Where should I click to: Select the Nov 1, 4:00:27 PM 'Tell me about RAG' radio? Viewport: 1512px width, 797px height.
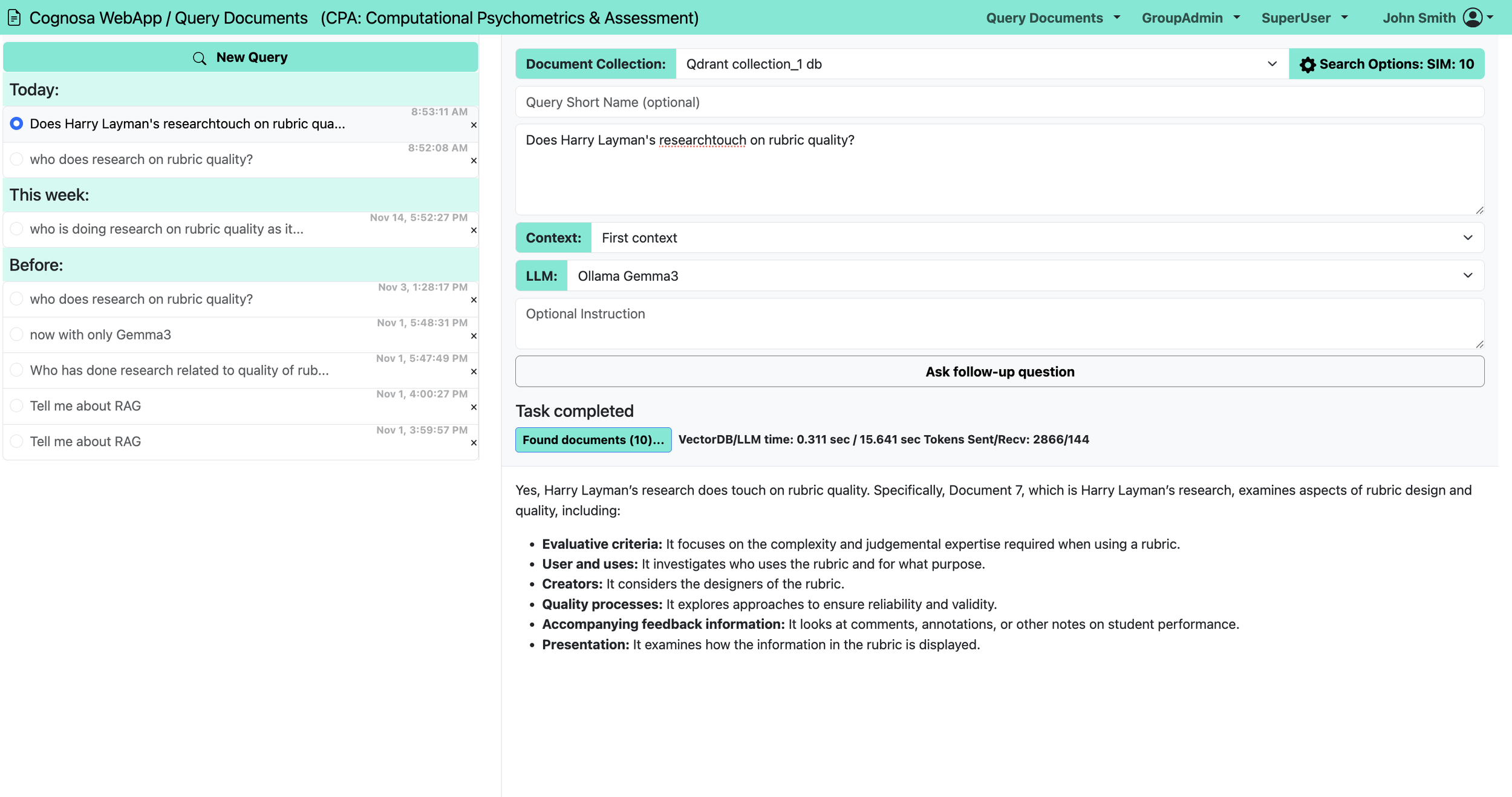pyautogui.click(x=17, y=405)
